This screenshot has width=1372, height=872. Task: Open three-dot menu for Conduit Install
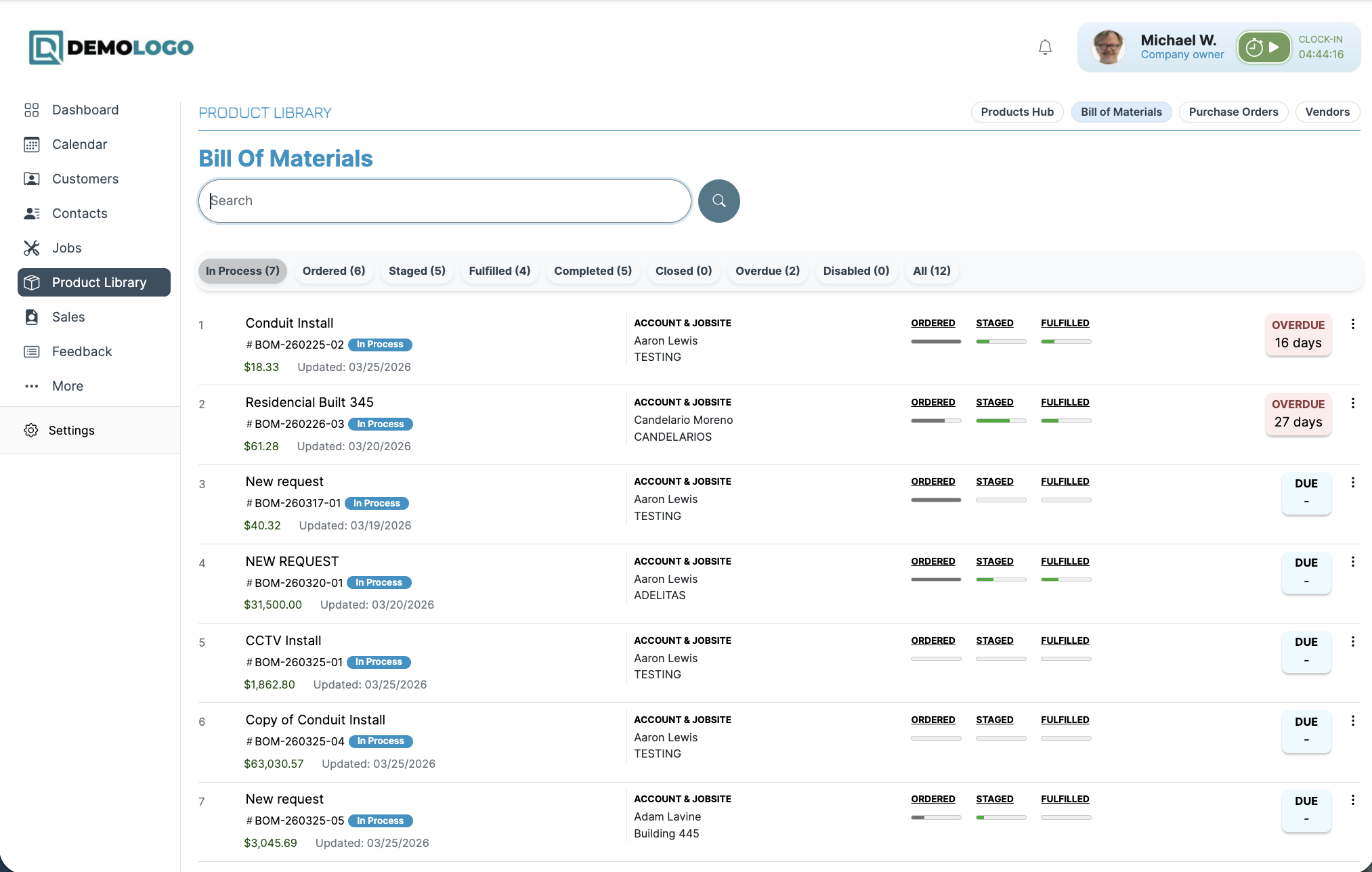[1352, 324]
